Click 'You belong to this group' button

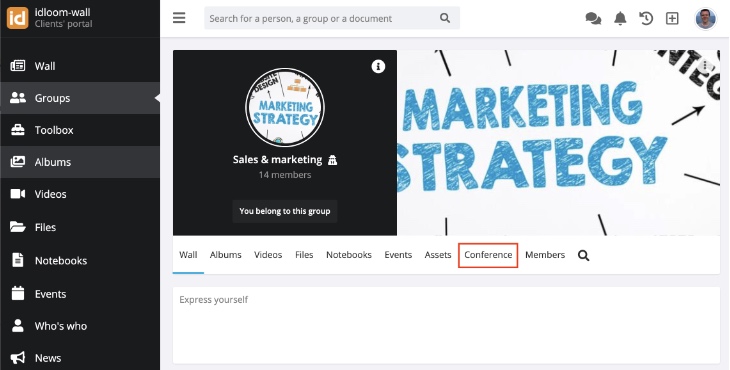(x=285, y=211)
